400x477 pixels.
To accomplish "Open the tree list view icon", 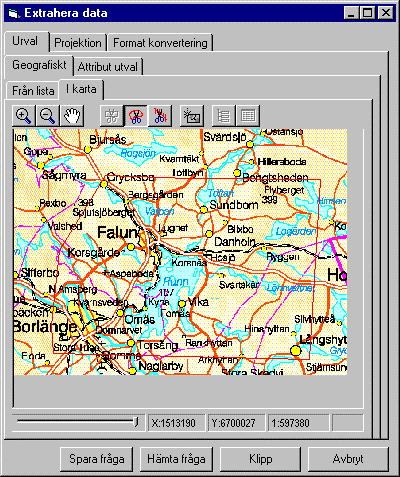I will pyautogui.click(x=223, y=116).
